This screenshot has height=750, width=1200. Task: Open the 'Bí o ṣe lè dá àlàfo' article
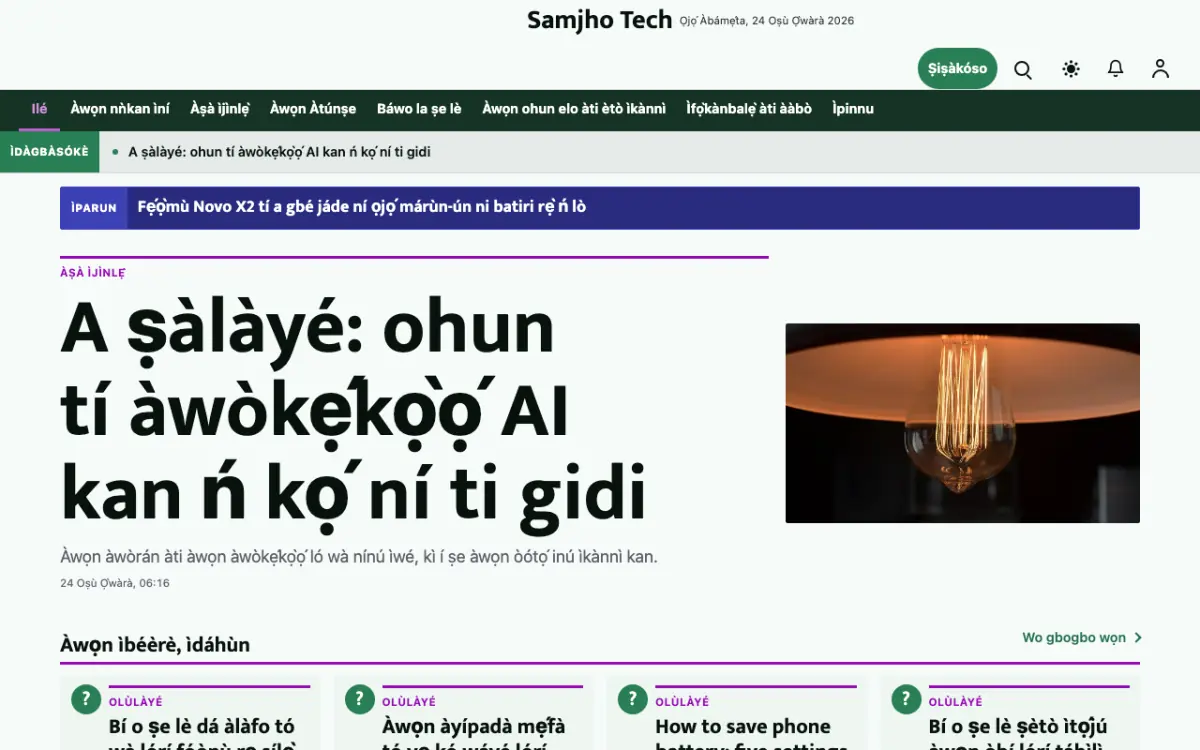(202, 737)
